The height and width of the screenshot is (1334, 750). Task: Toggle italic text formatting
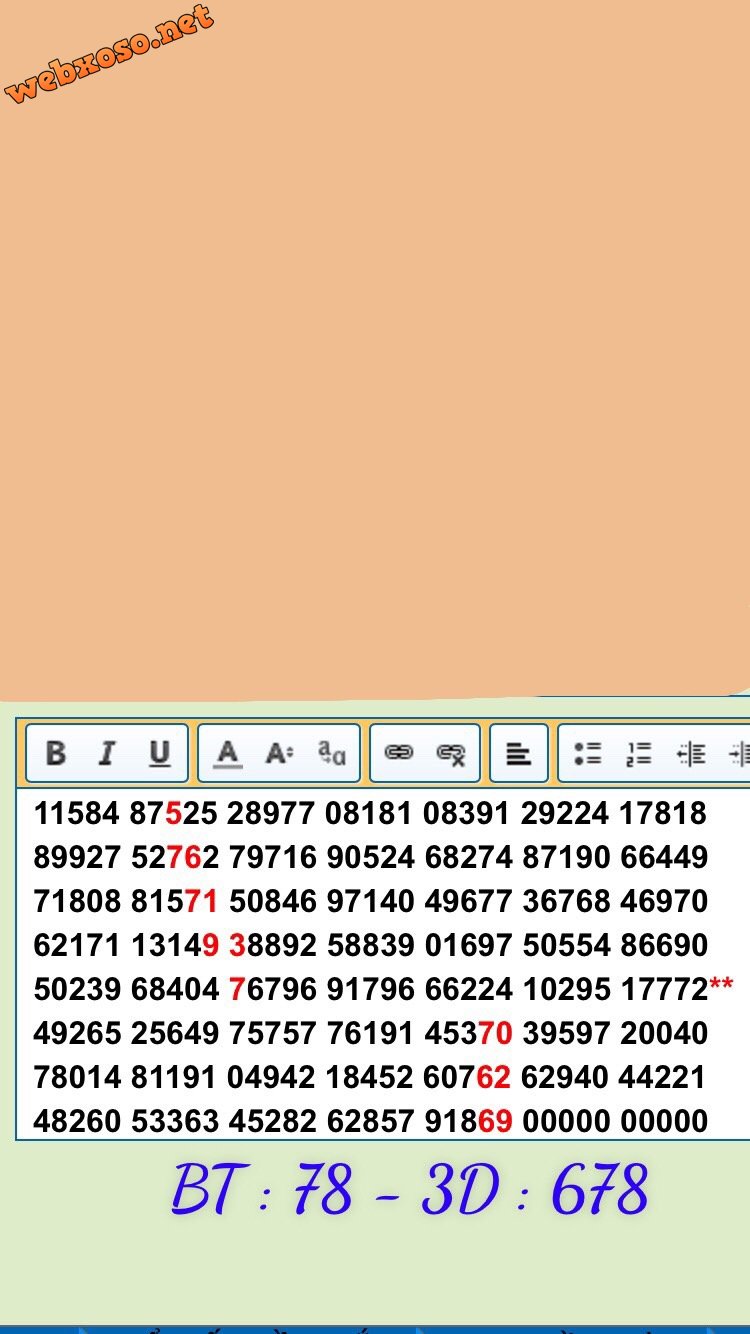[x=107, y=753]
